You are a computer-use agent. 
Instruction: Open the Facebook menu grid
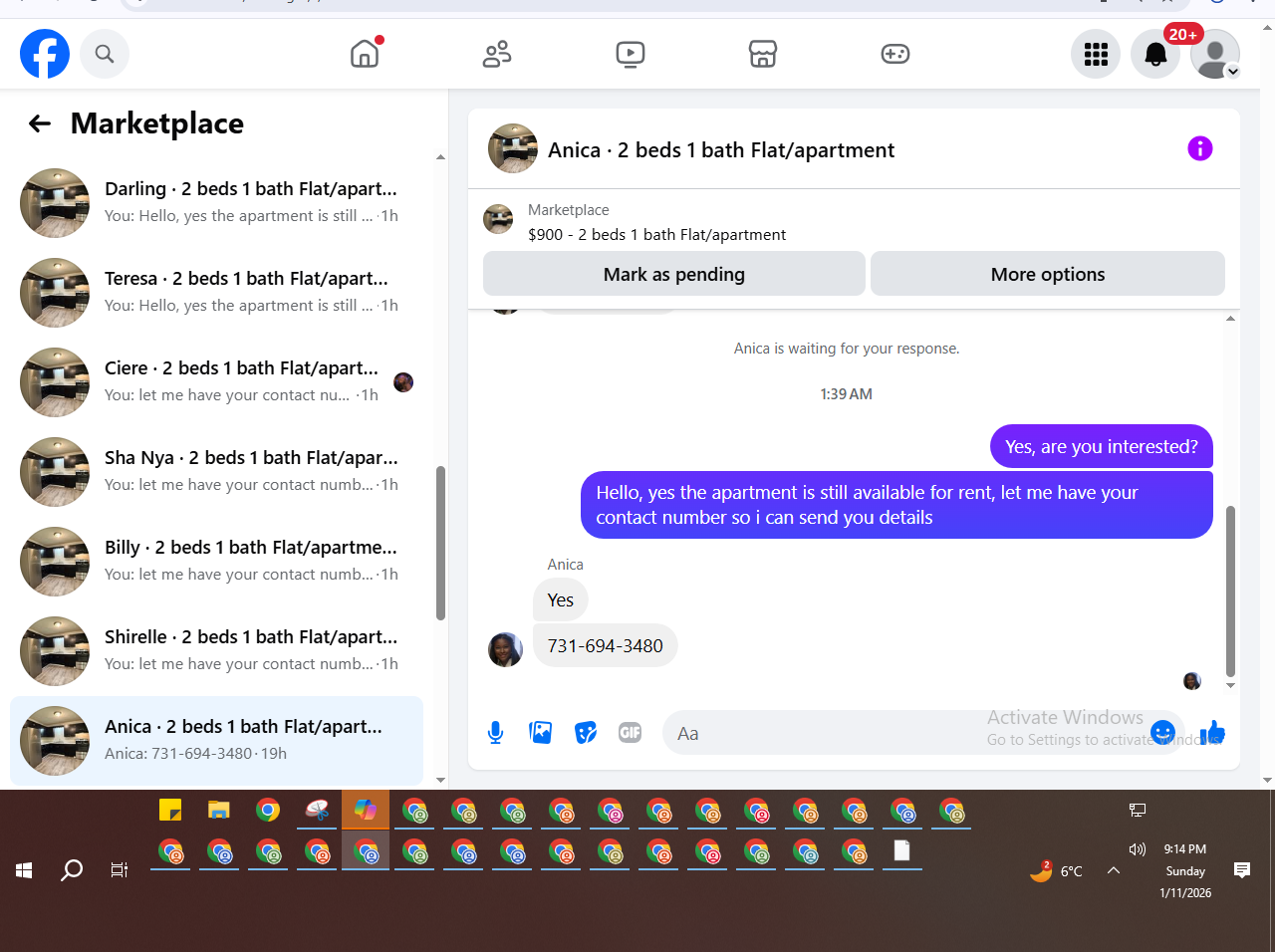pyautogui.click(x=1096, y=54)
